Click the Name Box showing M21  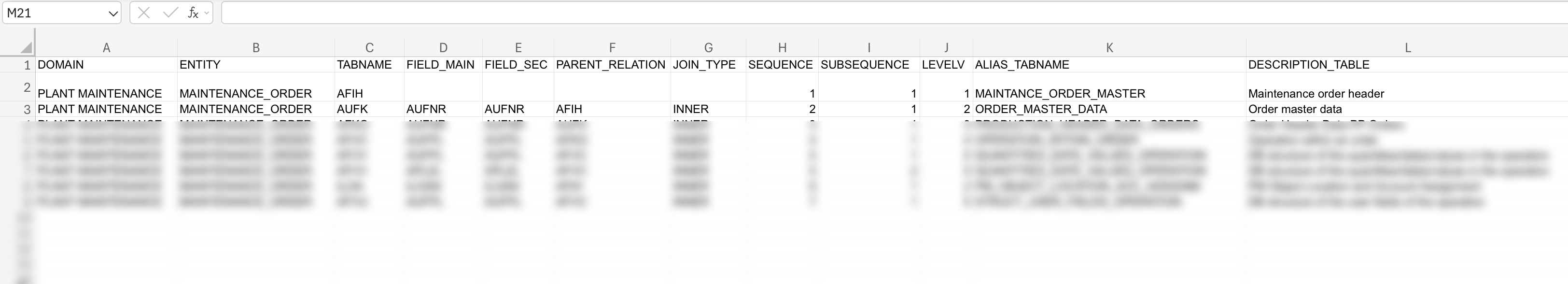pyautogui.click(x=55, y=13)
